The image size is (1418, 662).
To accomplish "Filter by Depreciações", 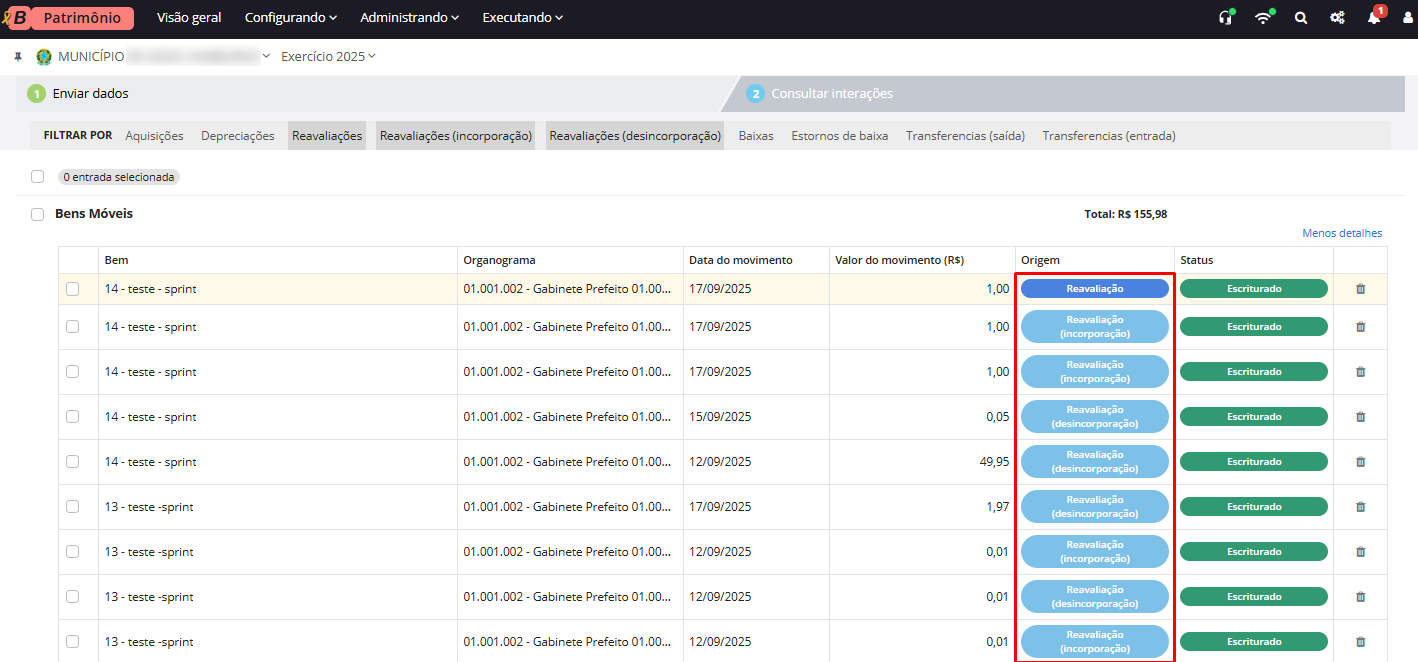I will click(x=237, y=136).
